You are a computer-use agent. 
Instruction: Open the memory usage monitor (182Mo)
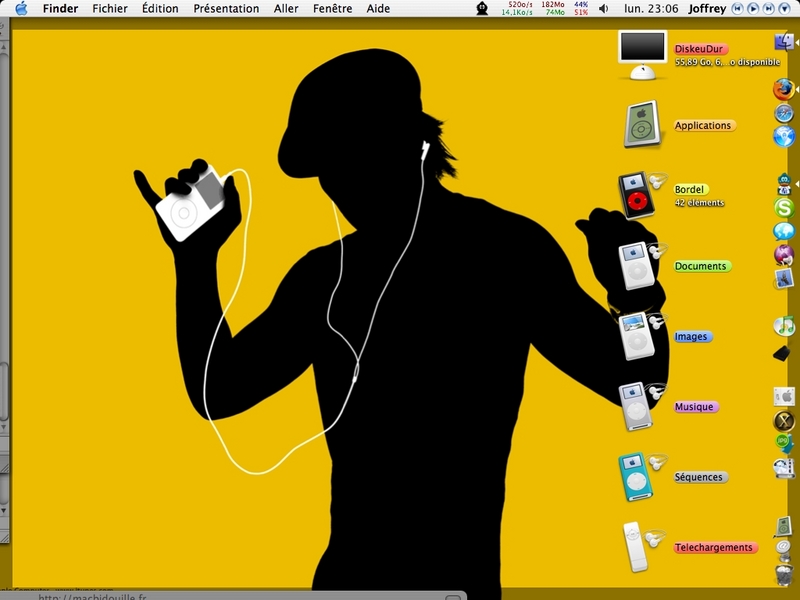point(553,8)
